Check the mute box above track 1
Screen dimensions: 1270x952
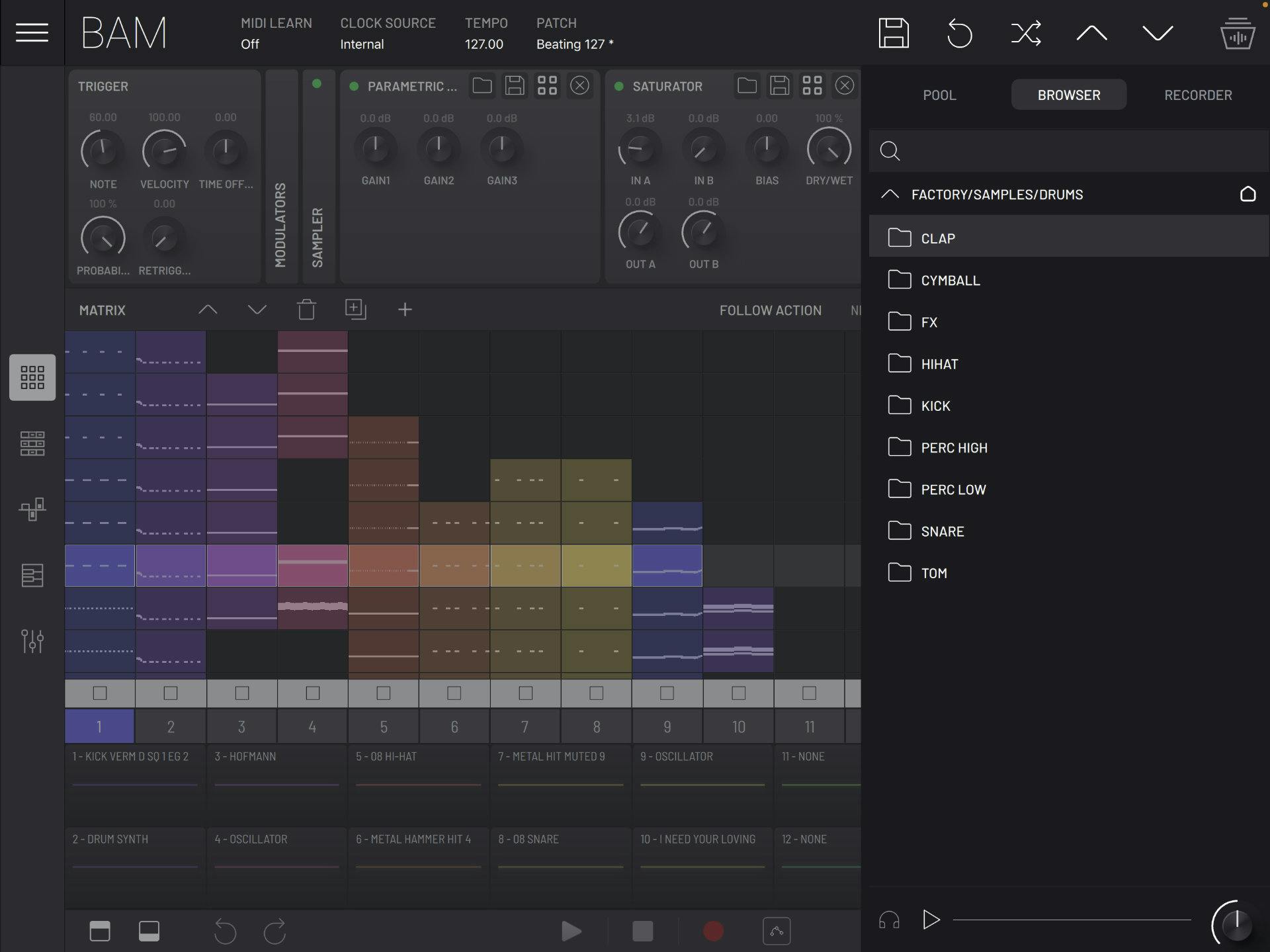click(x=99, y=693)
